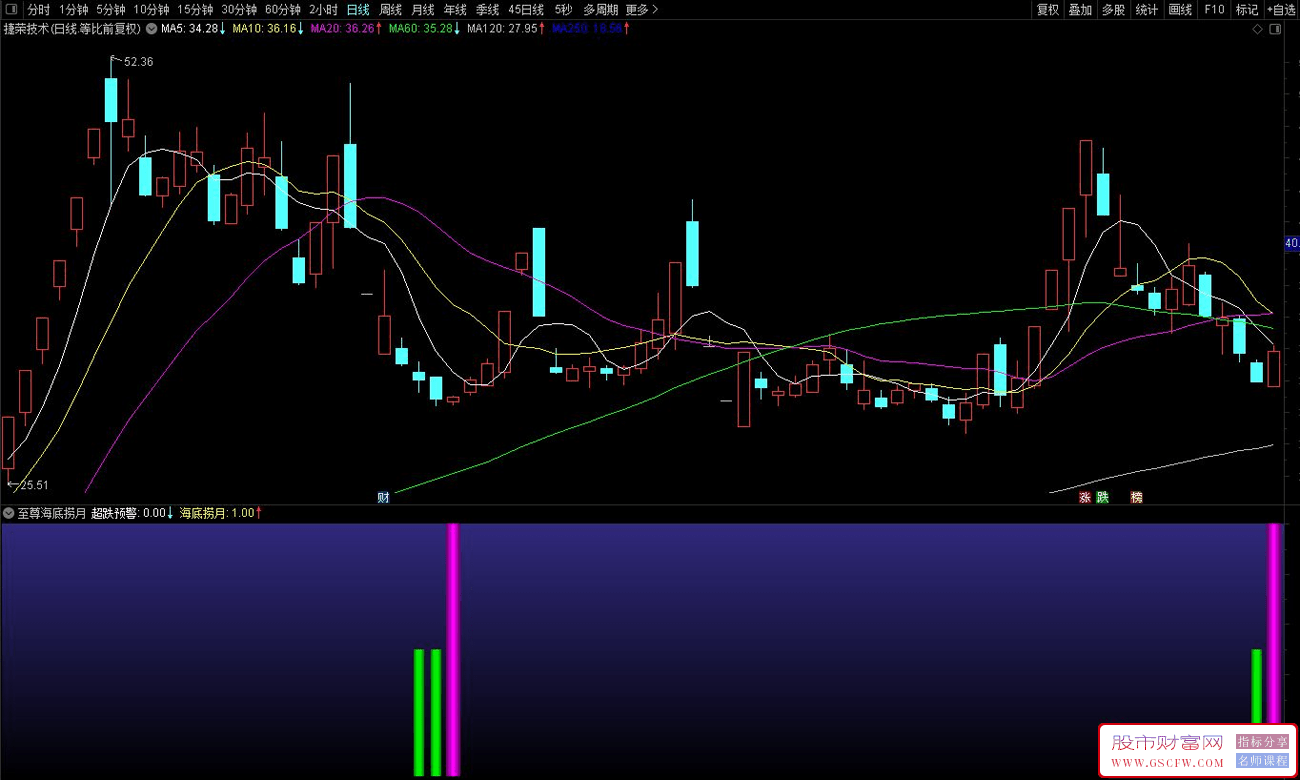
Task: Click the diamond marker icon at top right
Action: pos(1257,29)
